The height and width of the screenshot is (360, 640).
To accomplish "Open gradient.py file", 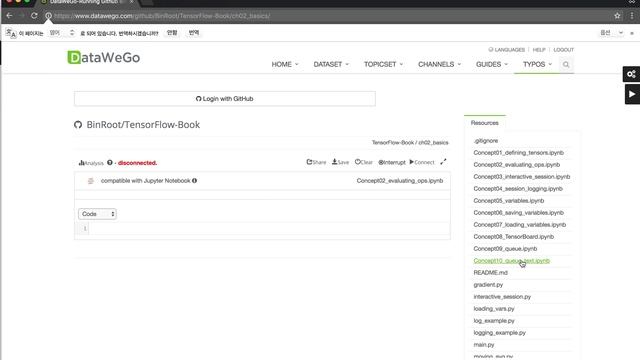I will coord(488,284).
